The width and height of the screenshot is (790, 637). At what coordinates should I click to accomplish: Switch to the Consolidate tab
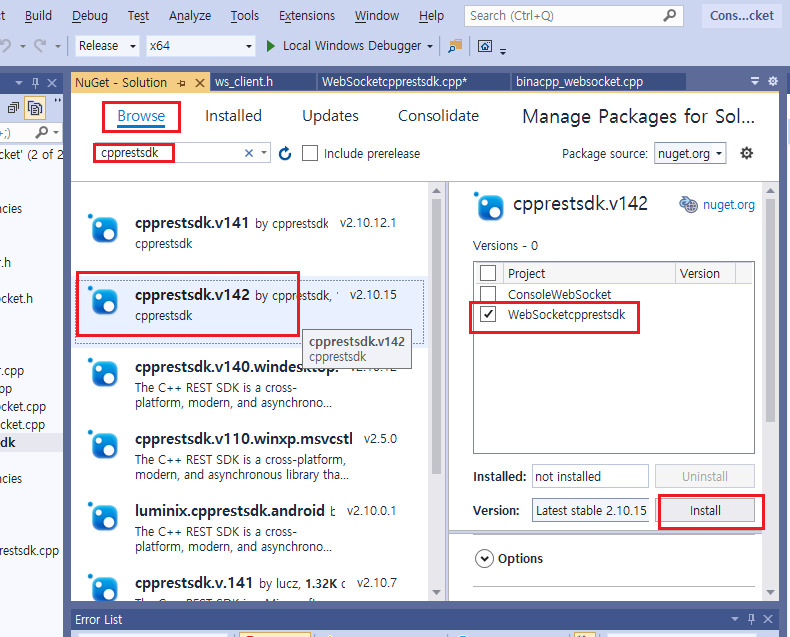(438, 116)
